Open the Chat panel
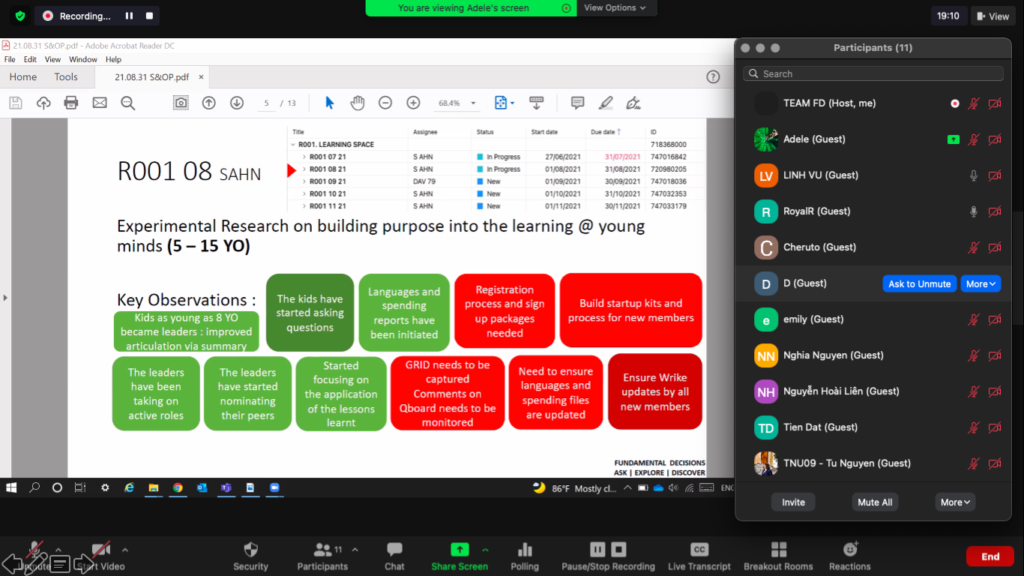This screenshot has width=1024, height=576. tap(394, 550)
